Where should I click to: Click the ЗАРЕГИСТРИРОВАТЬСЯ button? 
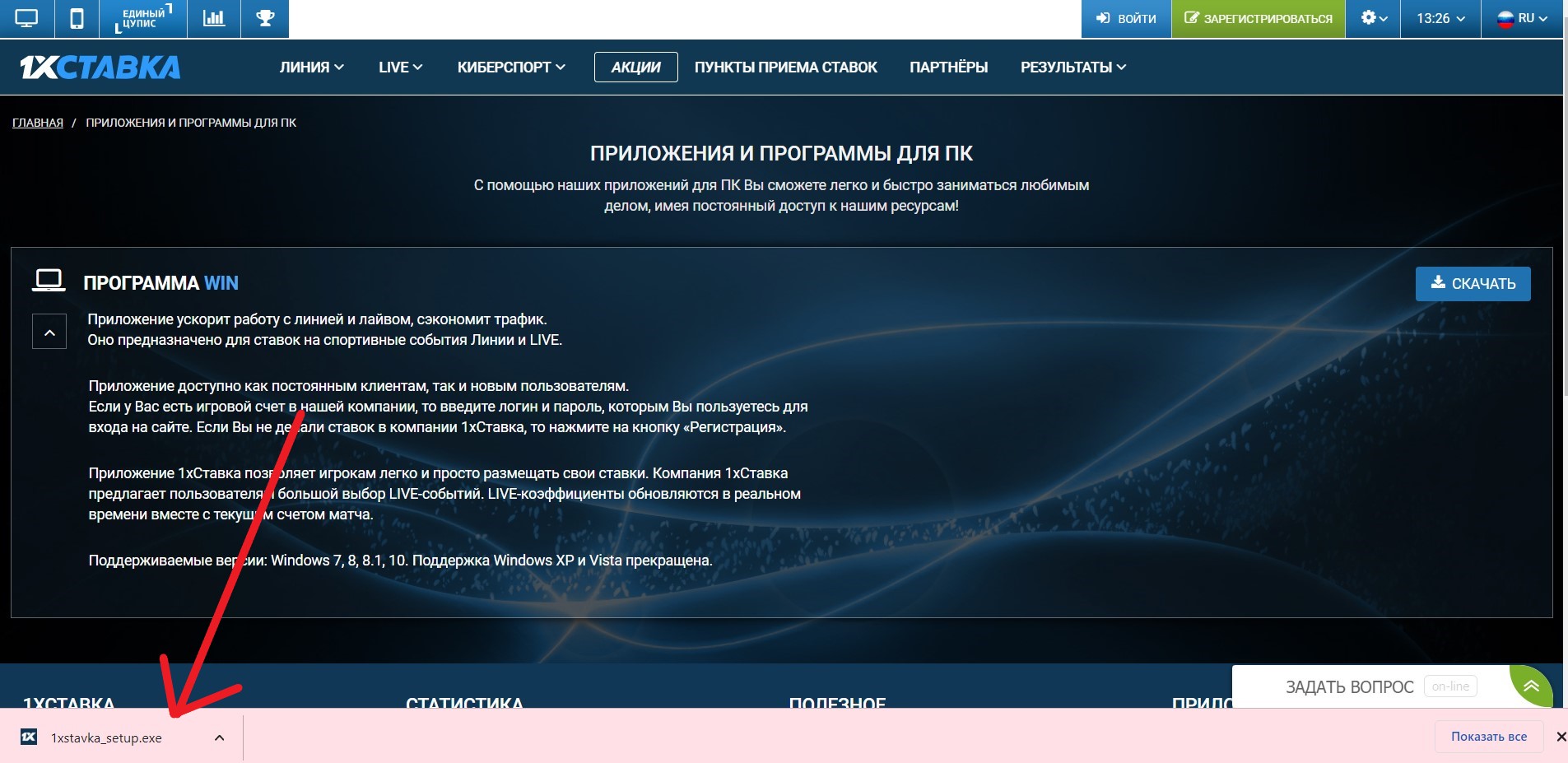[x=1259, y=18]
